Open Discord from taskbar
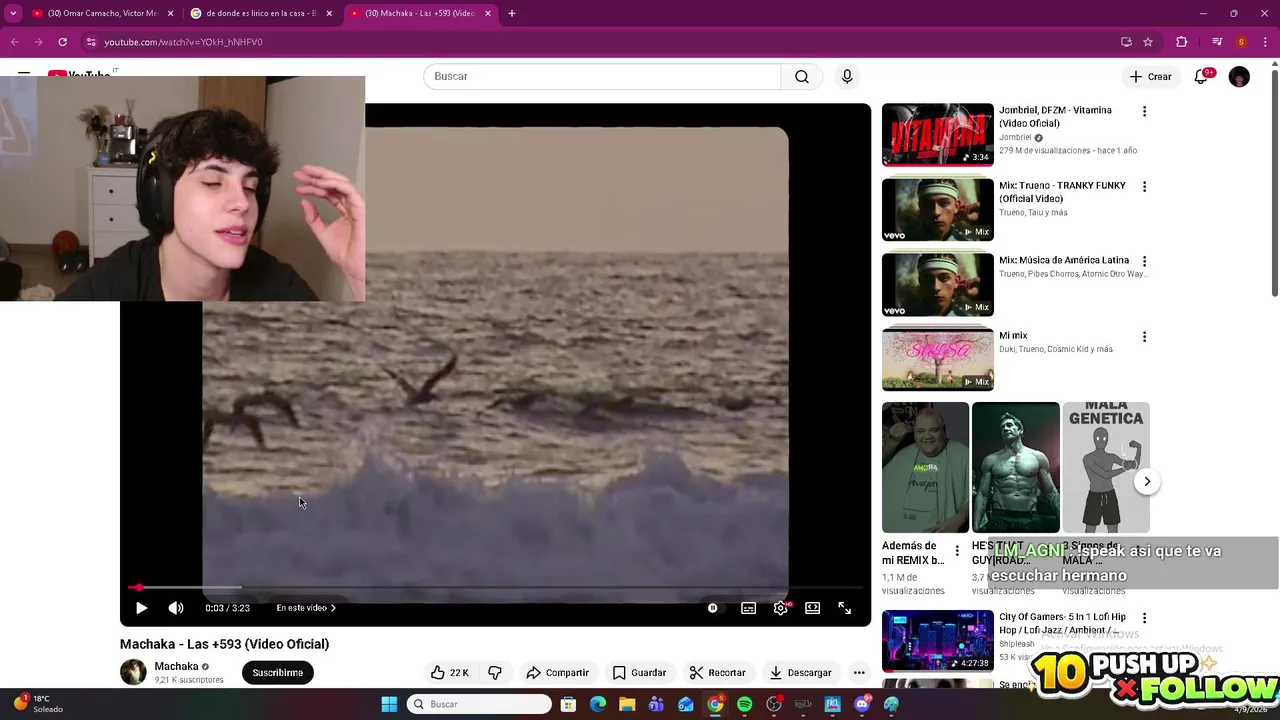 (862, 704)
